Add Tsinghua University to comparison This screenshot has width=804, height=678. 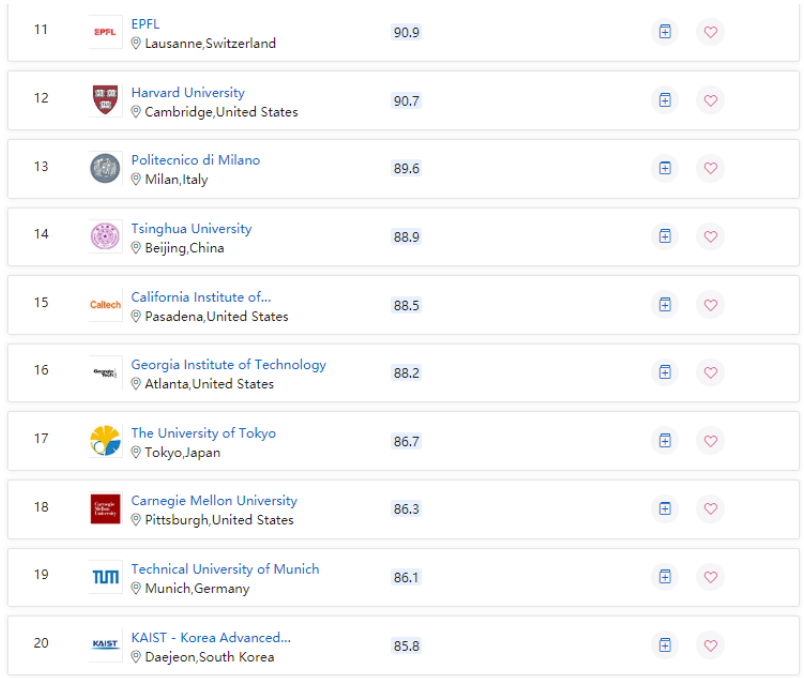[664, 236]
